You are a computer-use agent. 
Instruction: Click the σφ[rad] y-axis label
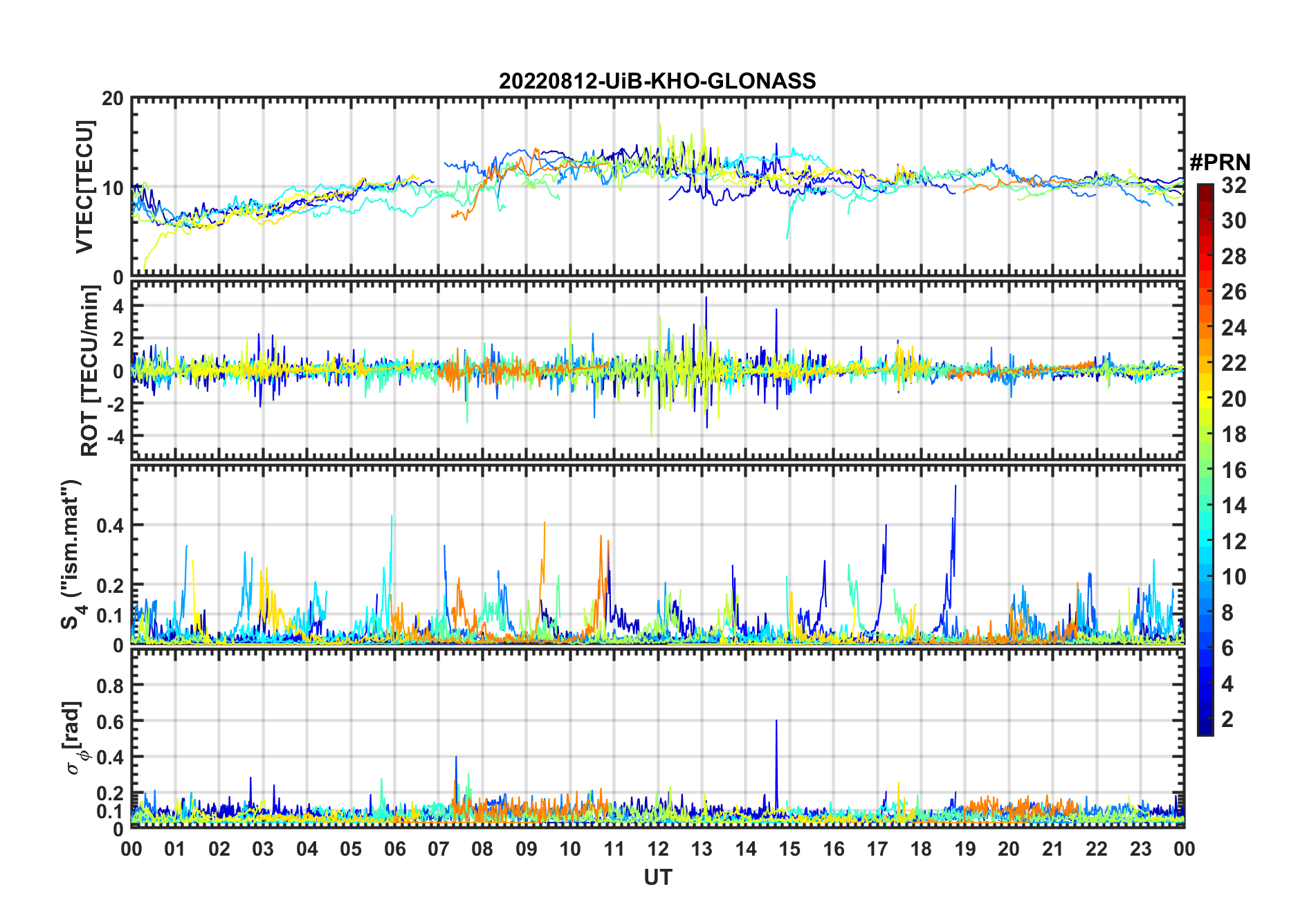tap(74, 738)
